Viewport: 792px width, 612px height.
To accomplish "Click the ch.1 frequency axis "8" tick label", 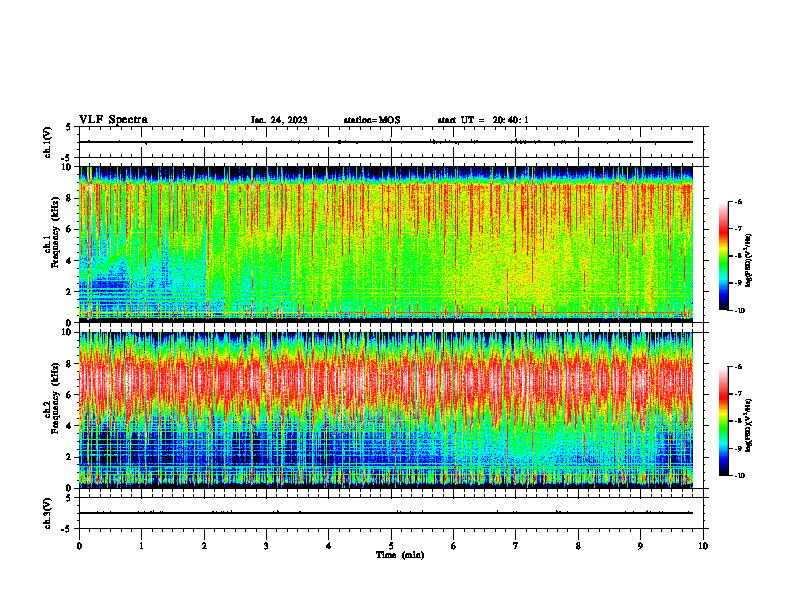I will point(70,198).
